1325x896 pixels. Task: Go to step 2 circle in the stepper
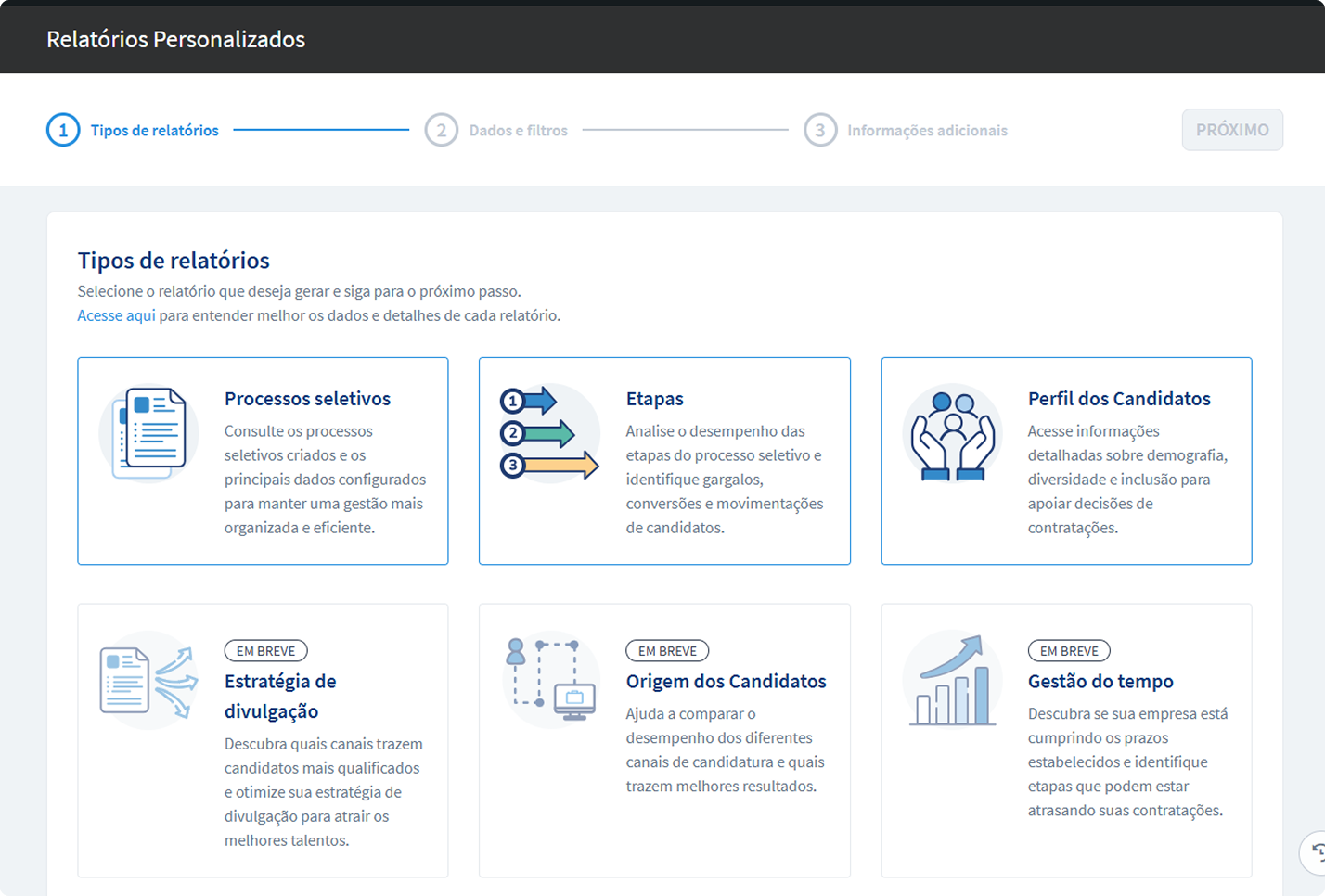(x=442, y=131)
